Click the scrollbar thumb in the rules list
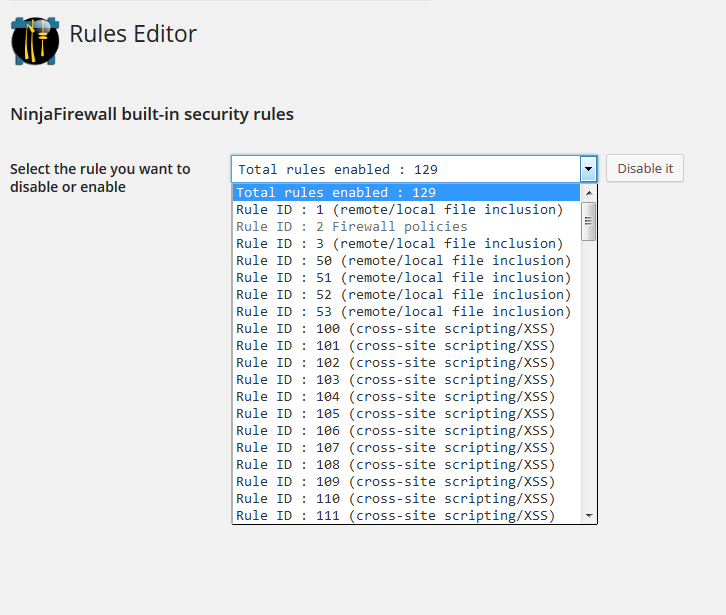The image size is (726, 615). click(x=588, y=221)
